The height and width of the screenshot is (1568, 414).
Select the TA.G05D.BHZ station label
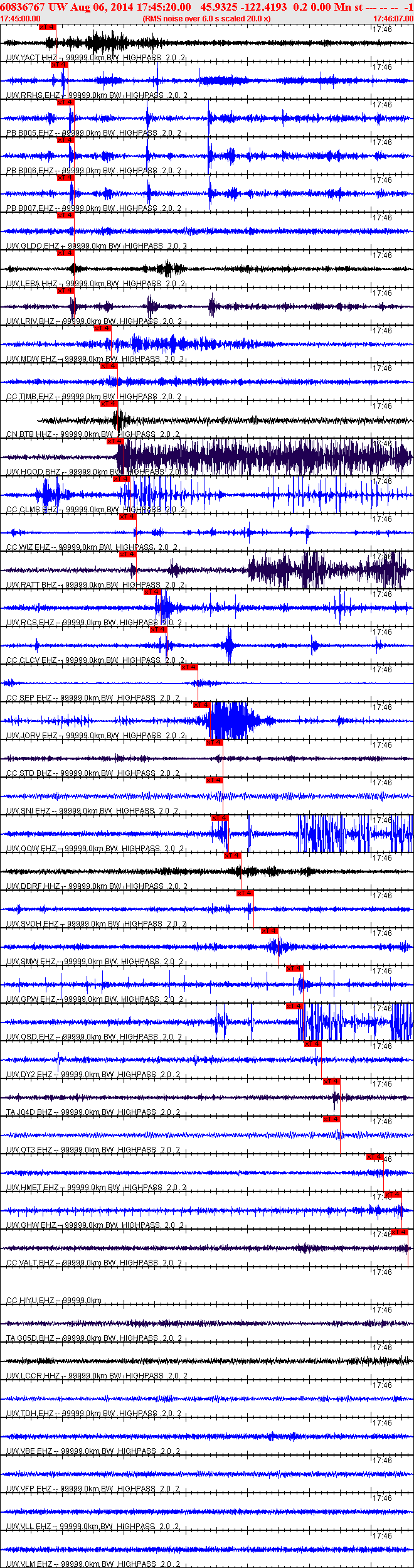coord(30,1338)
